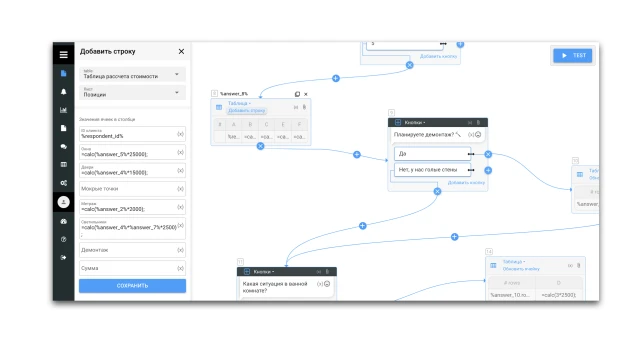Click plus connector beside 'Нет, у нас голые стены'
The height and width of the screenshot is (360, 640).
pos(488,170)
